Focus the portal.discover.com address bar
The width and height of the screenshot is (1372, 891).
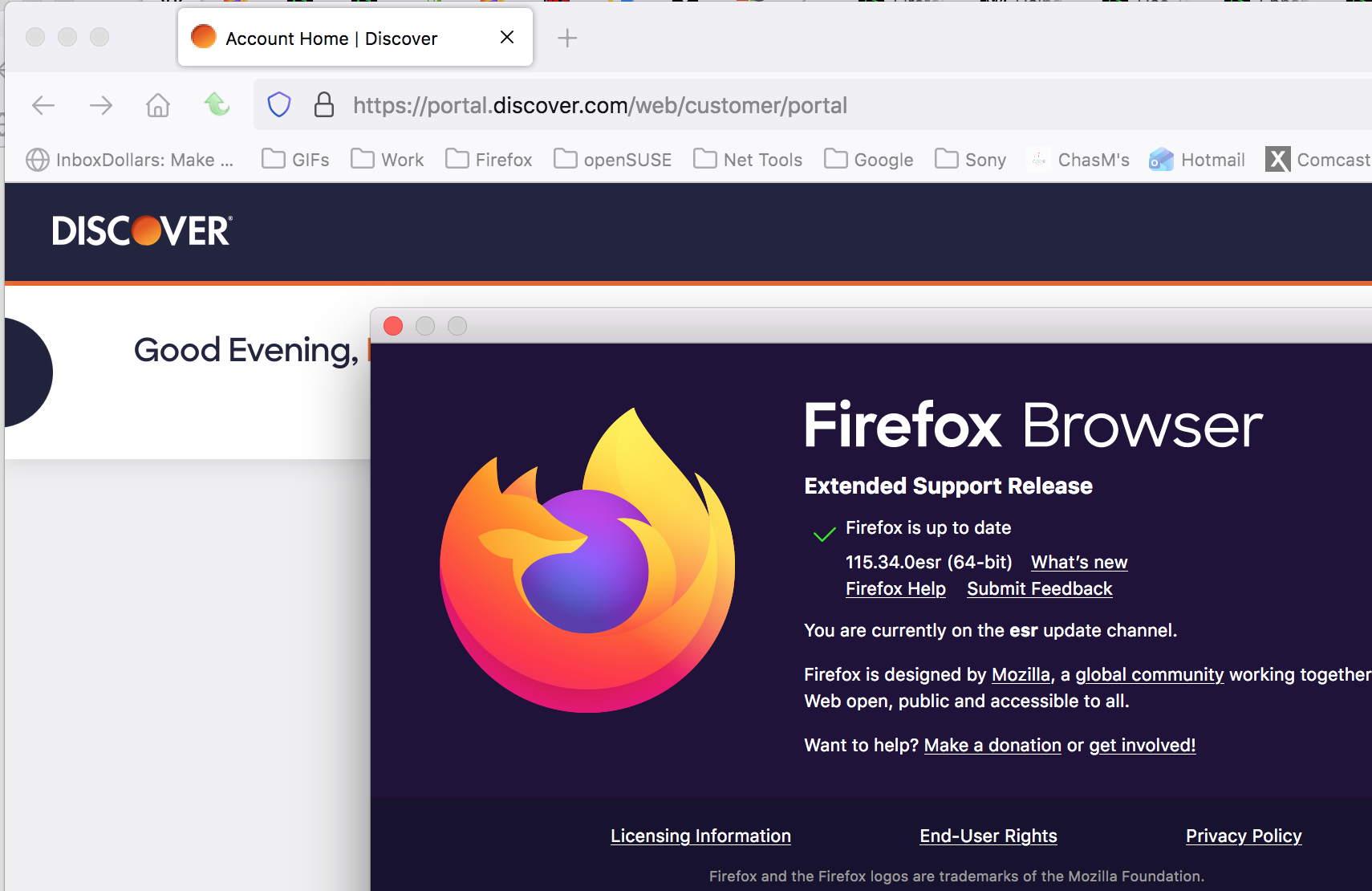point(813,105)
